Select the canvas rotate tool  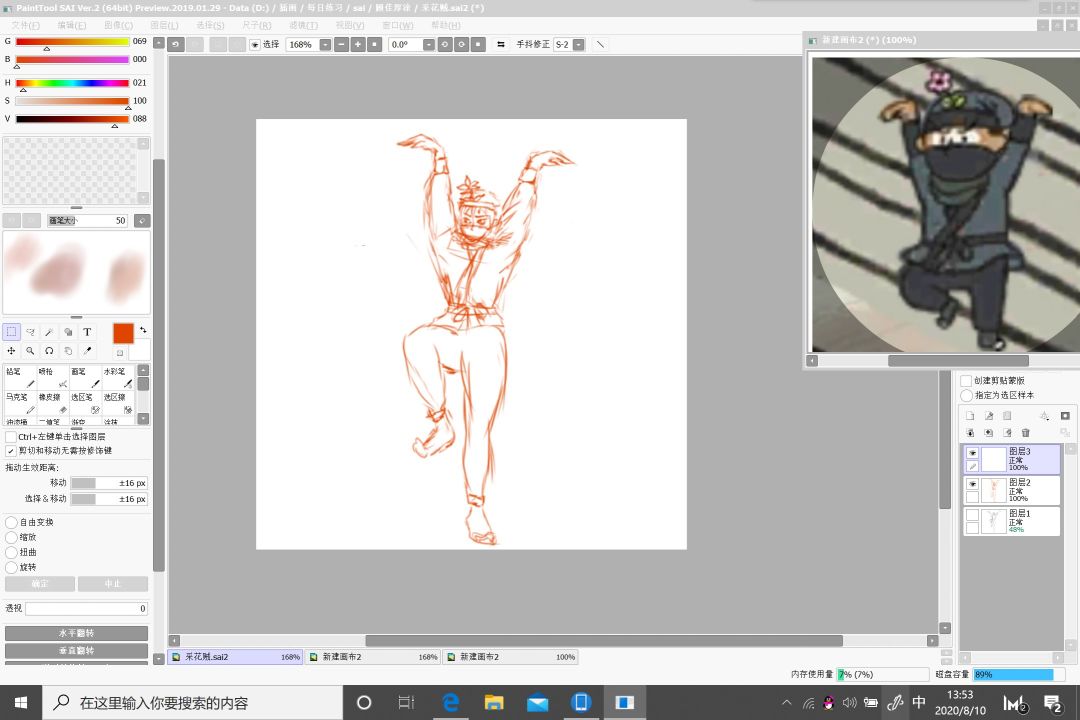(49, 351)
